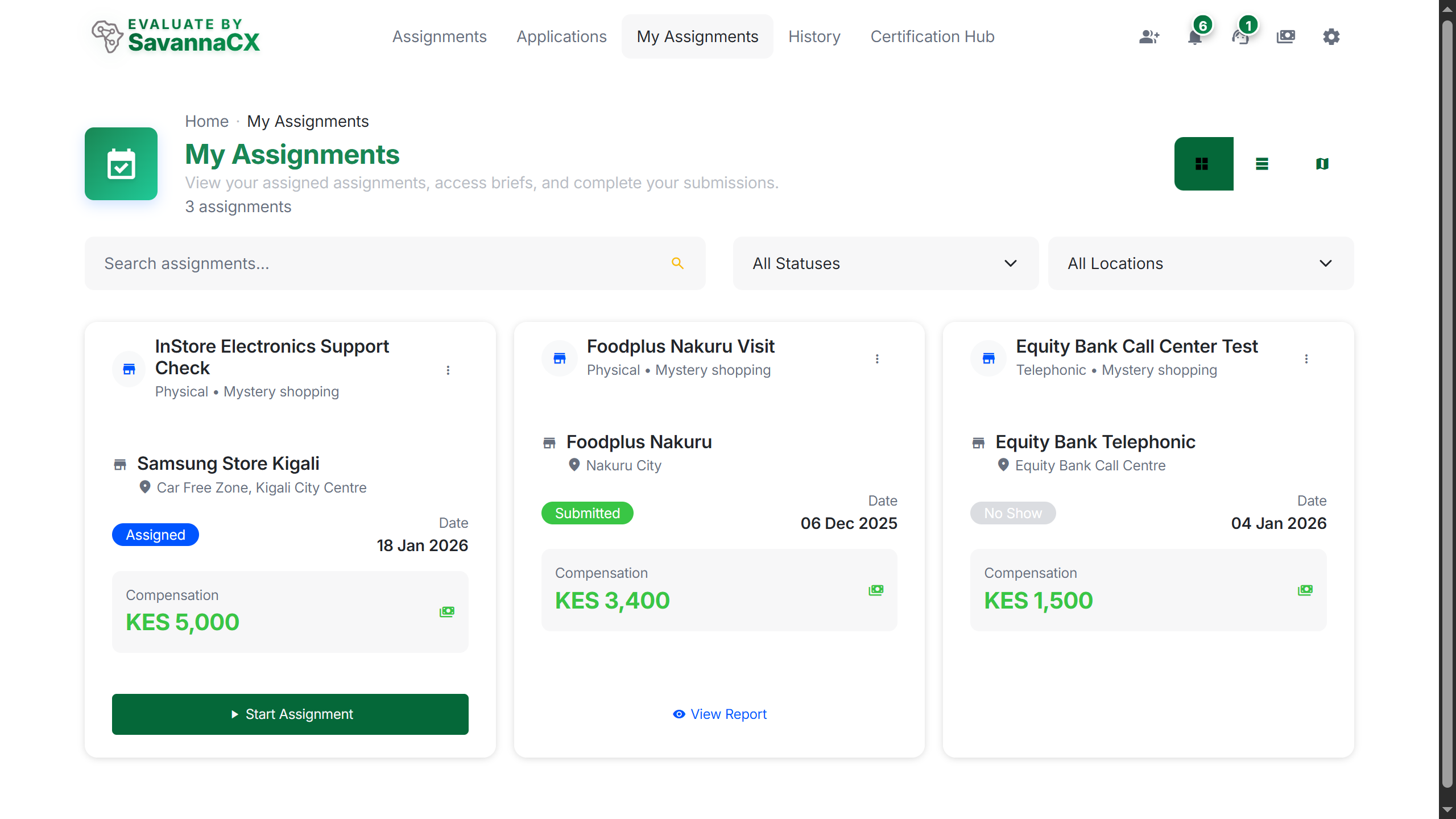
Task: Switch assignments to list view
Action: (1262, 164)
